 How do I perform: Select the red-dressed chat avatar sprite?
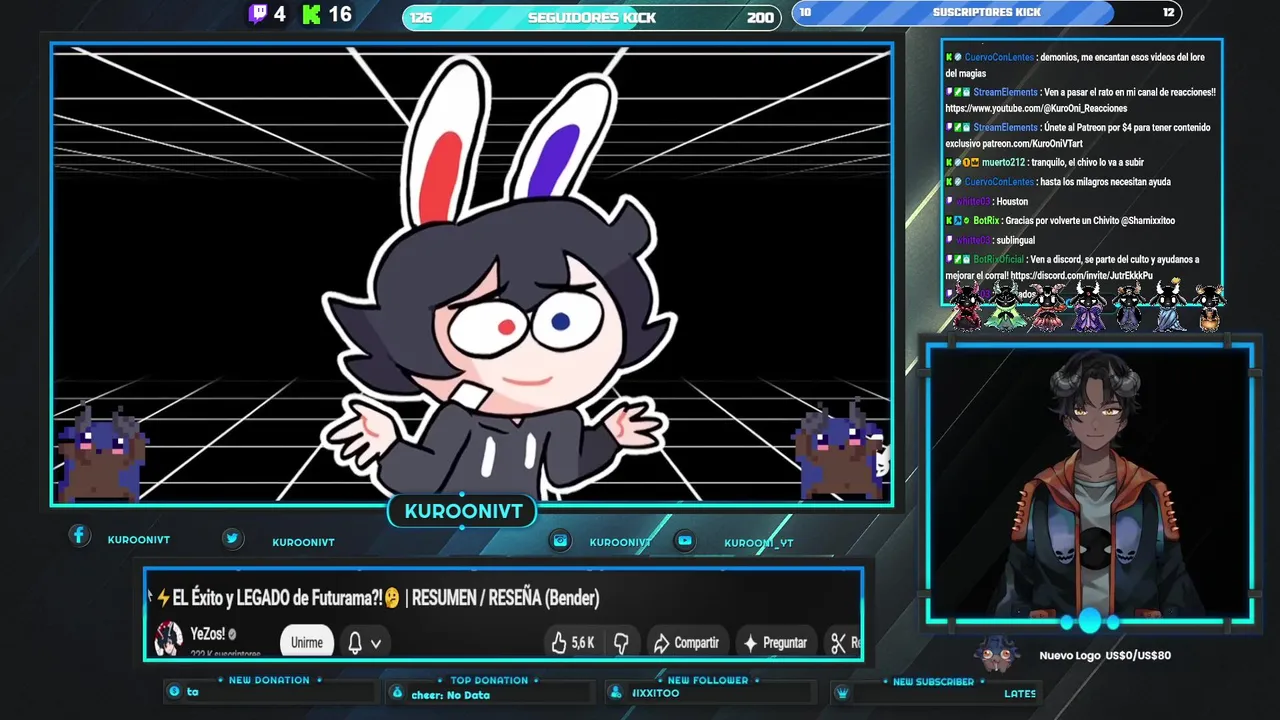(x=967, y=307)
